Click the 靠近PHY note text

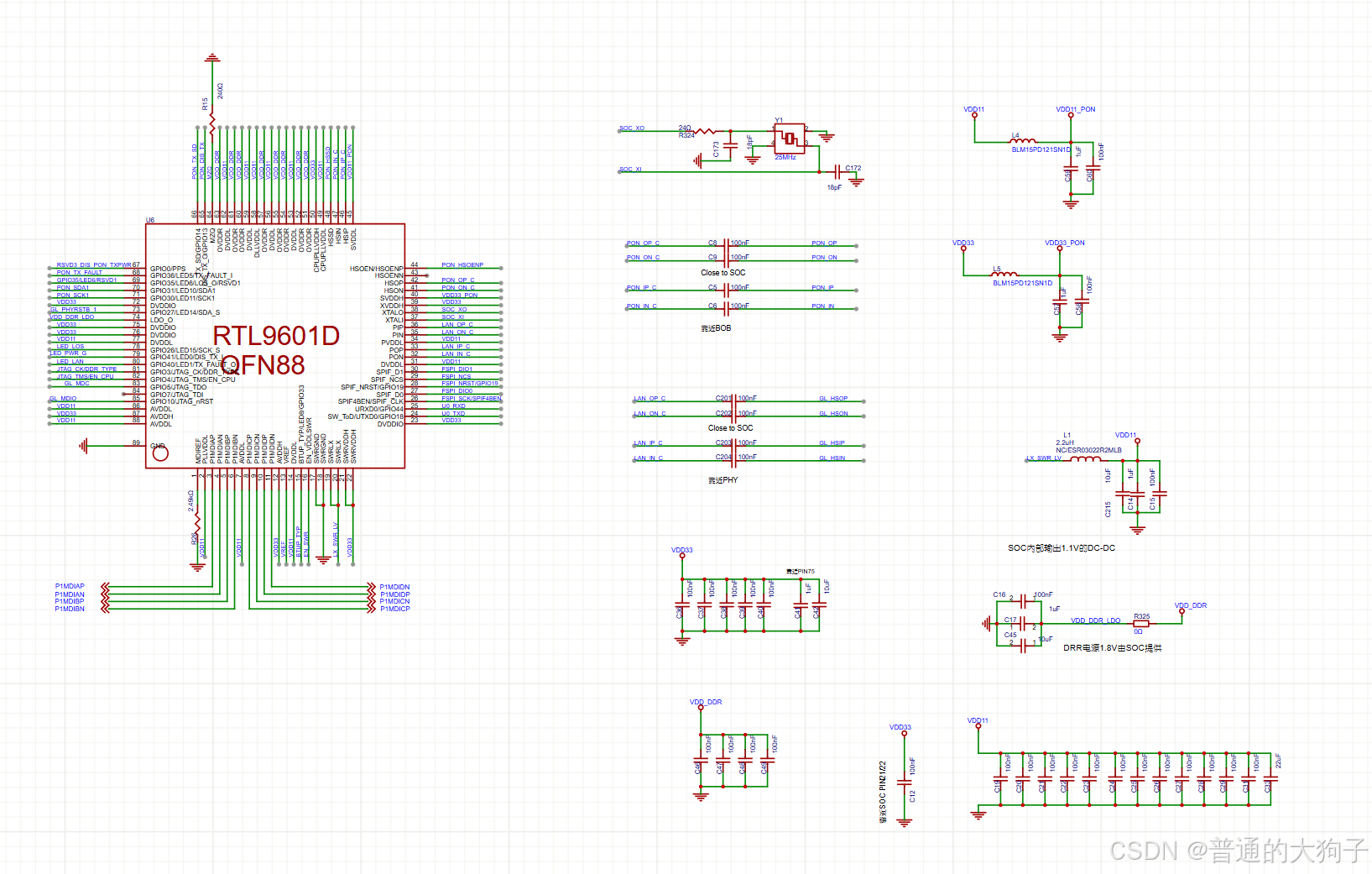tap(723, 480)
